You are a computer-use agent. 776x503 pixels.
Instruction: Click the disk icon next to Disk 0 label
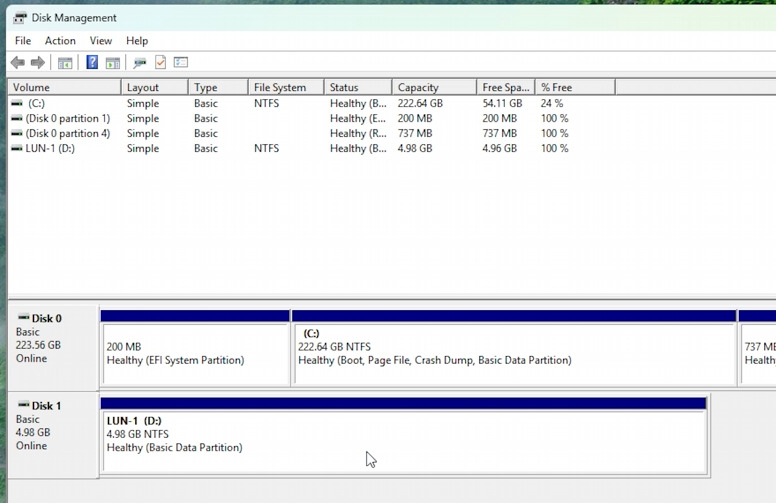tap(24, 317)
